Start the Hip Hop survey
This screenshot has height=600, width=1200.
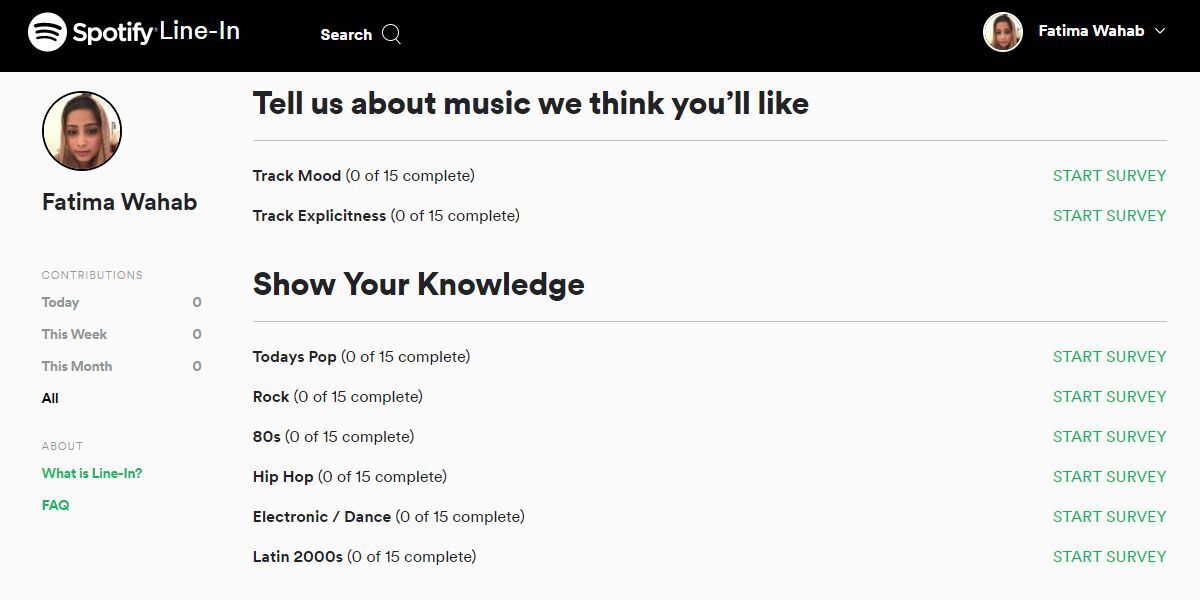[1109, 477]
